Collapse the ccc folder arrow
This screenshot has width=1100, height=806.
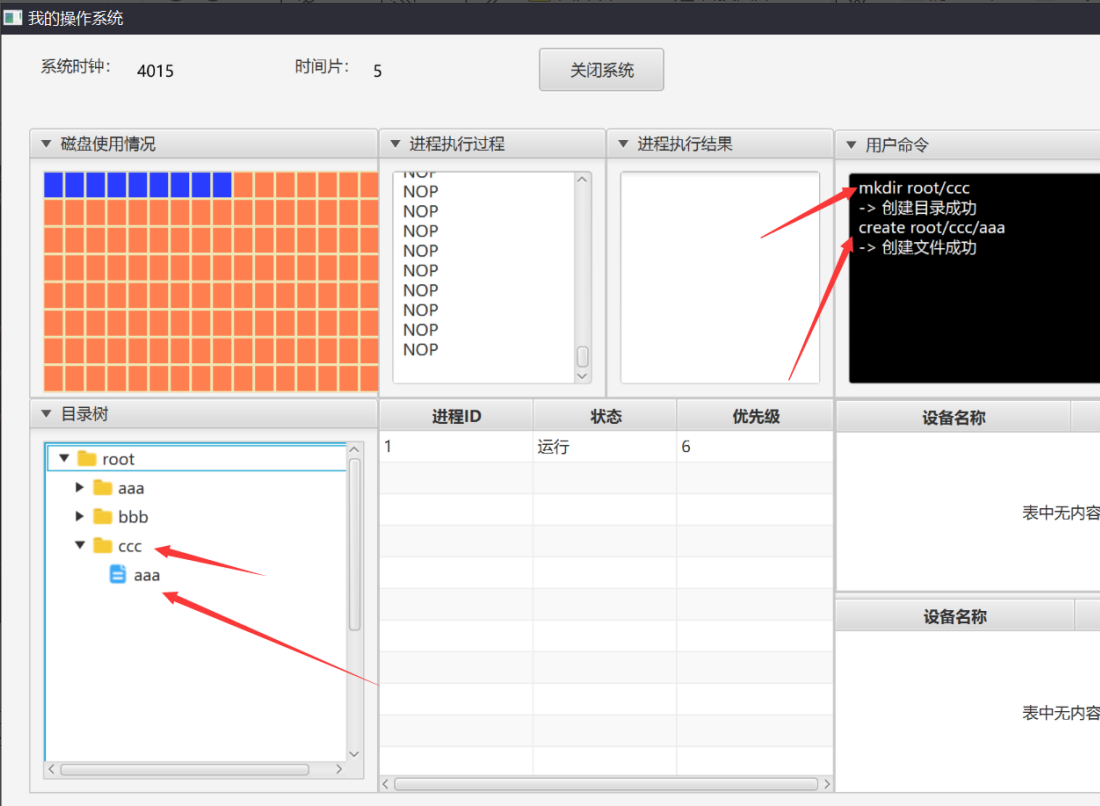[x=80, y=545]
